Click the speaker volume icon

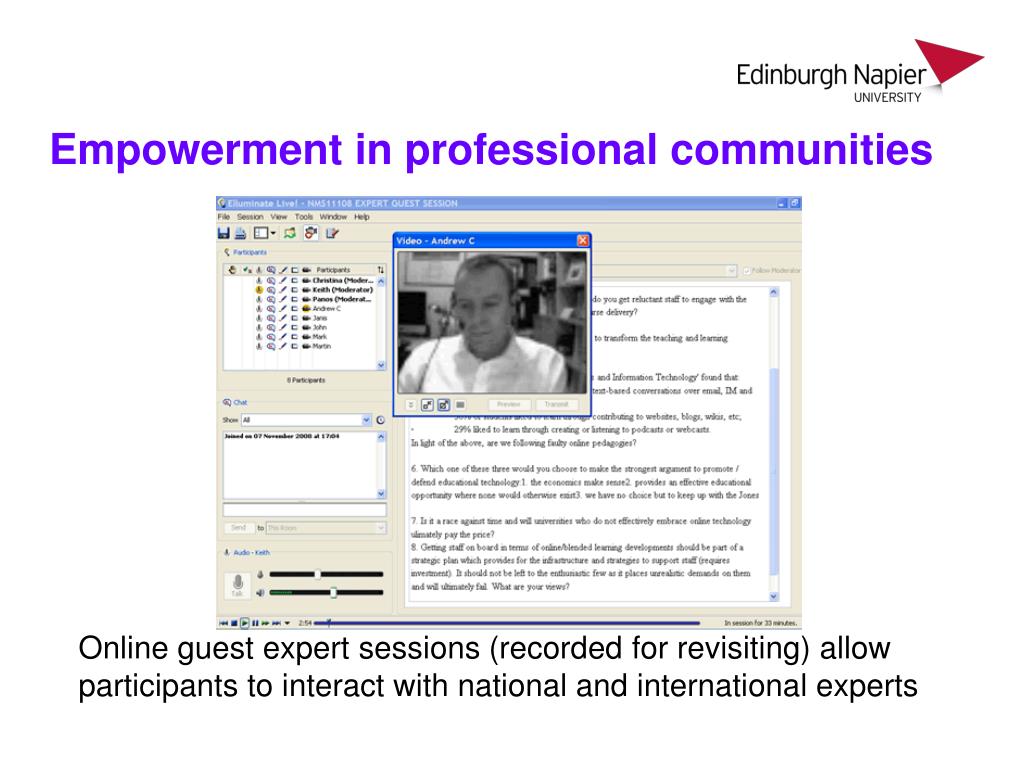click(260, 592)
